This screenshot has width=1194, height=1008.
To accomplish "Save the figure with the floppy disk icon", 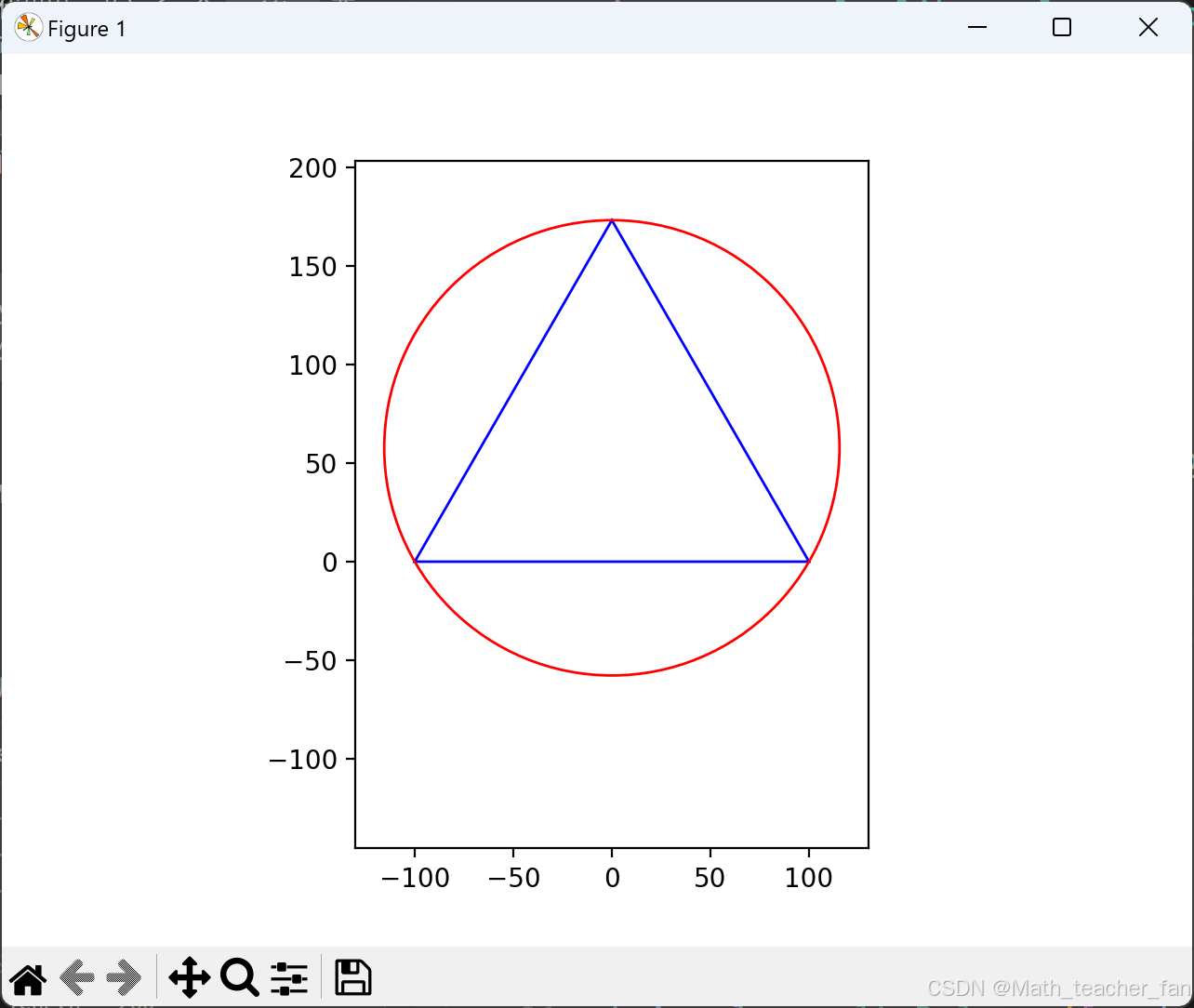I will pos(352,978).
